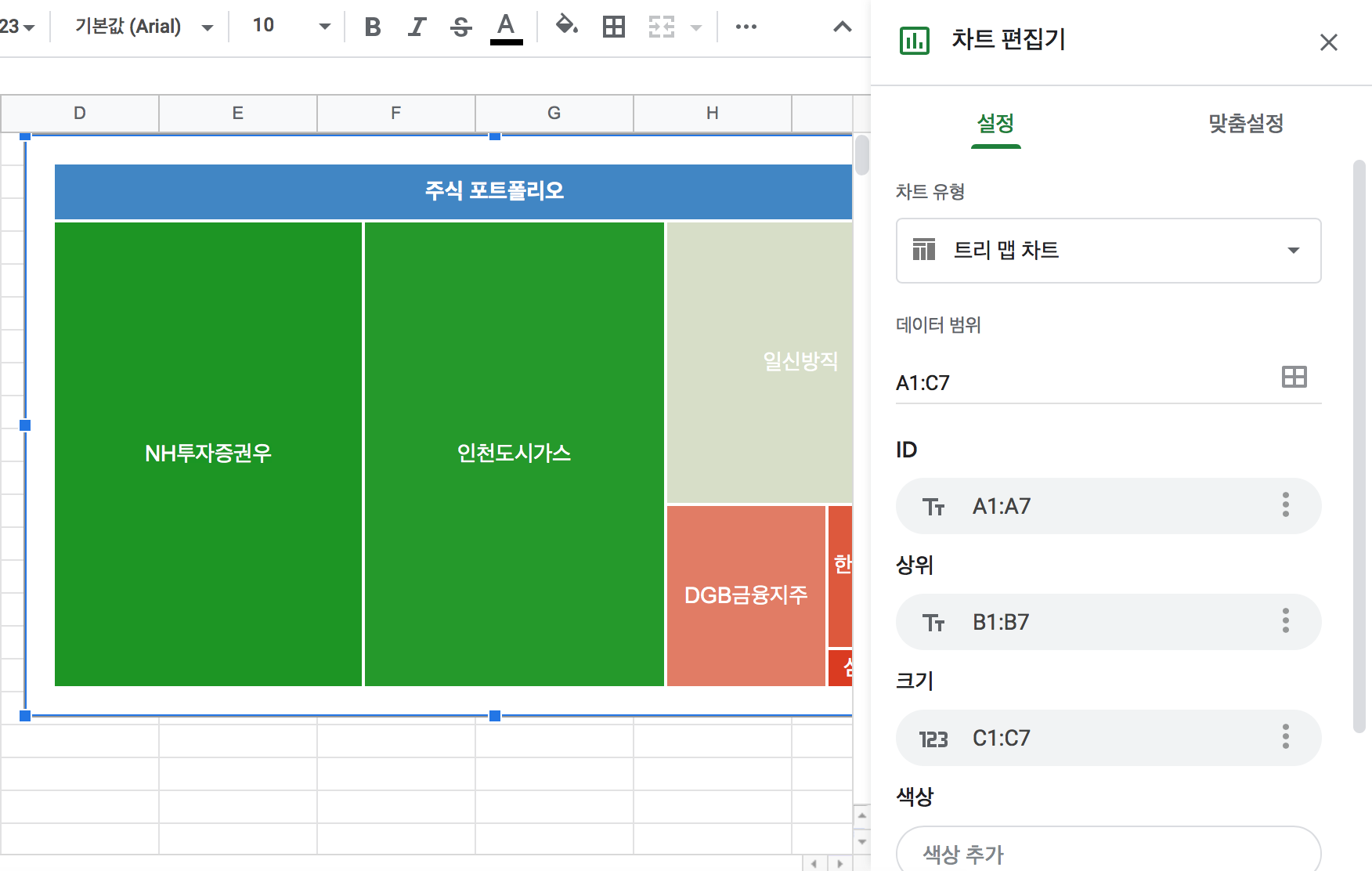Select column G header
This screenshot has width=1372, height=871.
554,113
